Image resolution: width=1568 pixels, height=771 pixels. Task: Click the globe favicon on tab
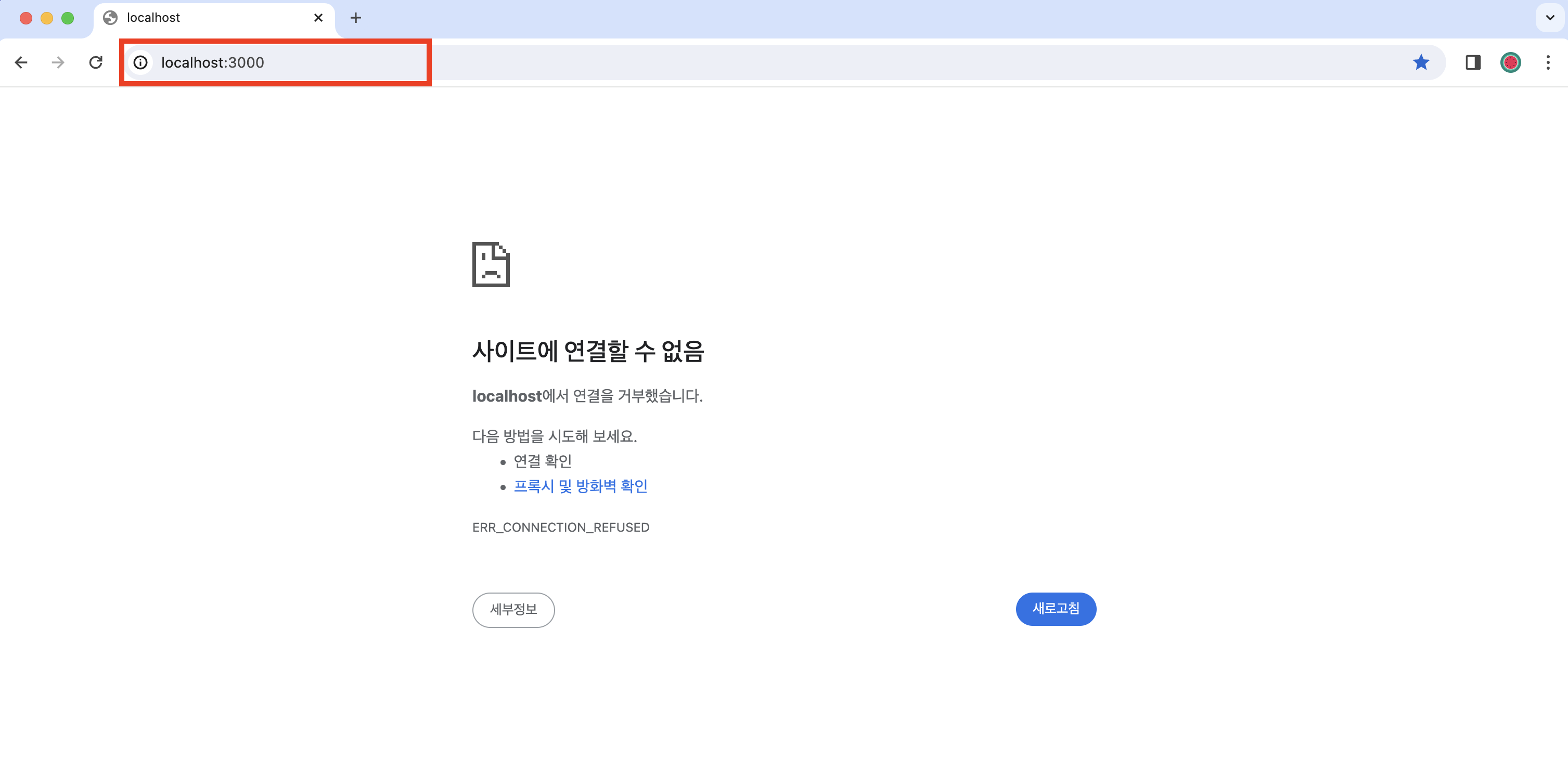click(x=110, y=18)
